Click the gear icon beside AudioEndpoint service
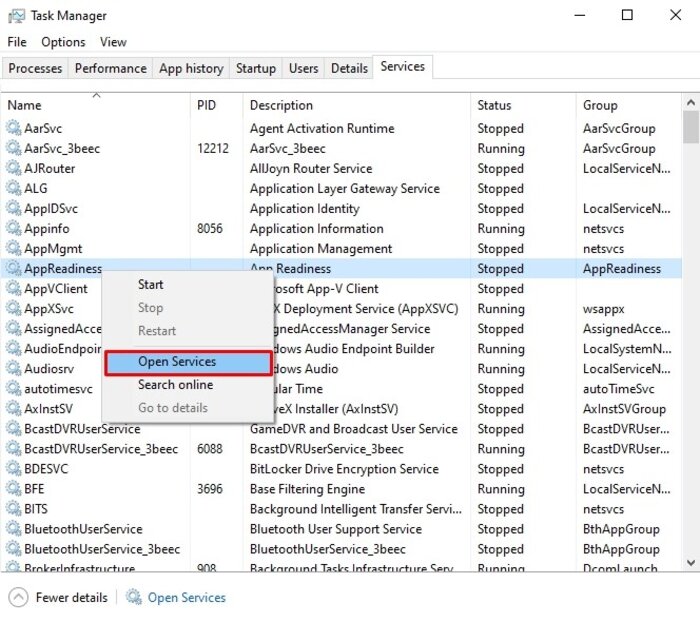Image resolution: width=700 pixels, height=622 pixels. pos(13,348)
